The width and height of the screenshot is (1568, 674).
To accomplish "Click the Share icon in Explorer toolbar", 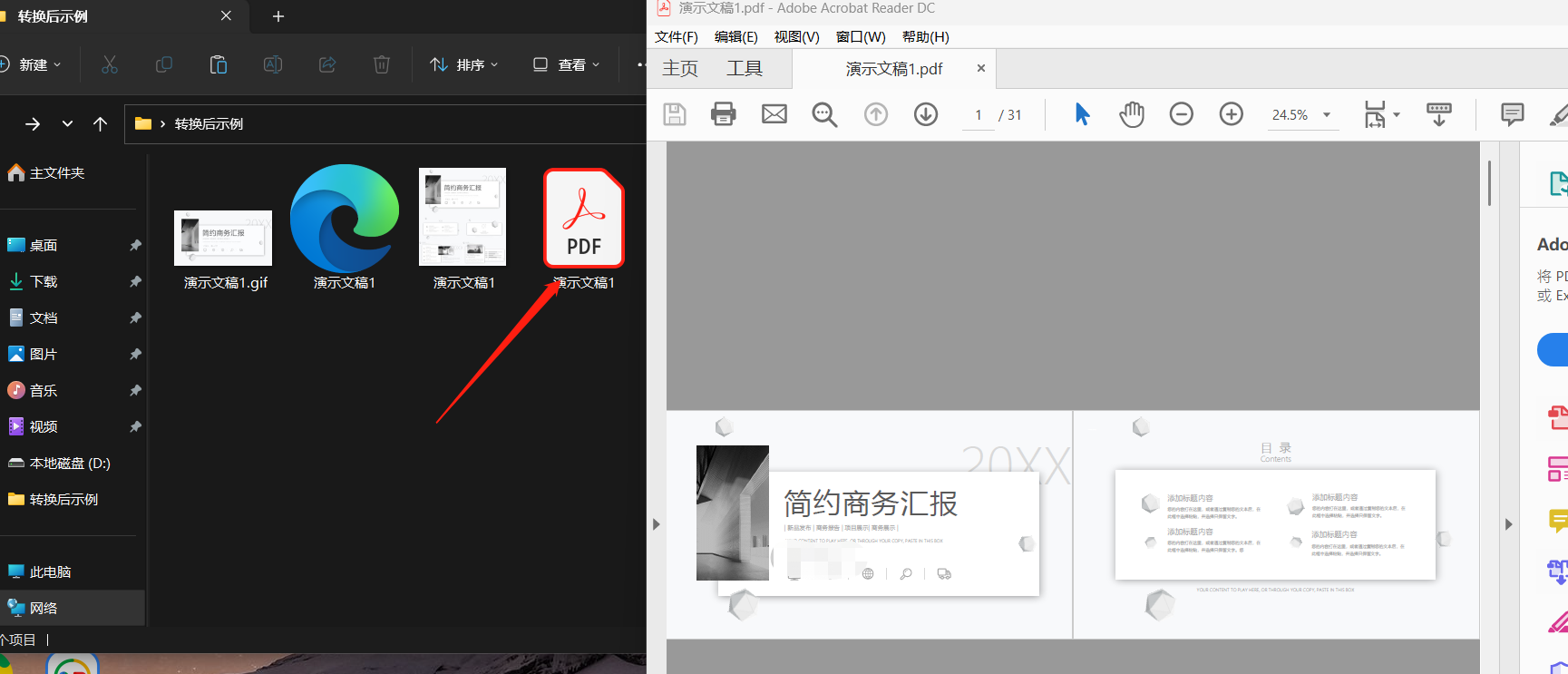I will point(327,64).
